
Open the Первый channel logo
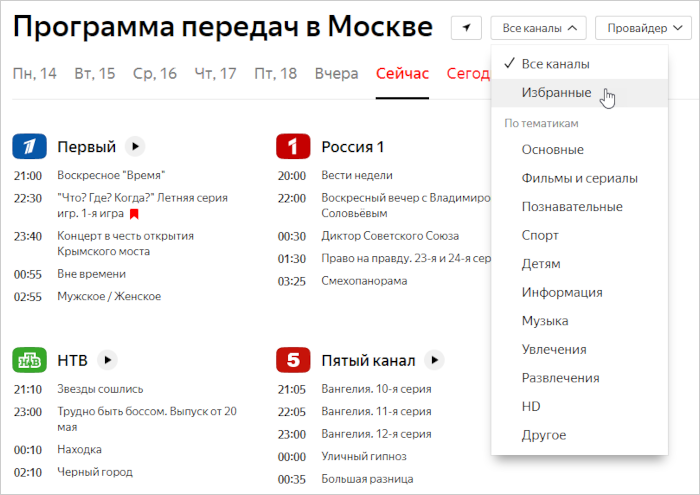click(29, 146)
